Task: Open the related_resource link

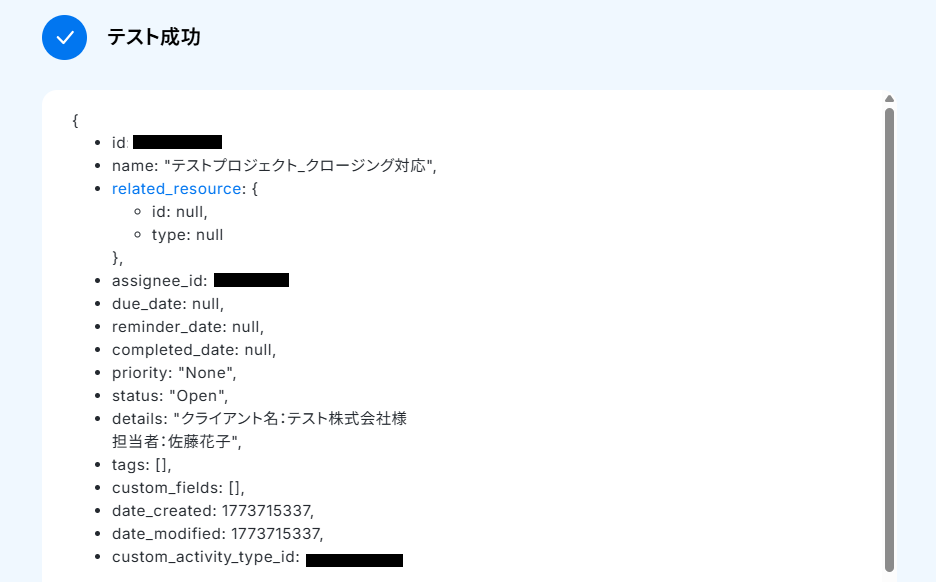Action: coord(176,189)
